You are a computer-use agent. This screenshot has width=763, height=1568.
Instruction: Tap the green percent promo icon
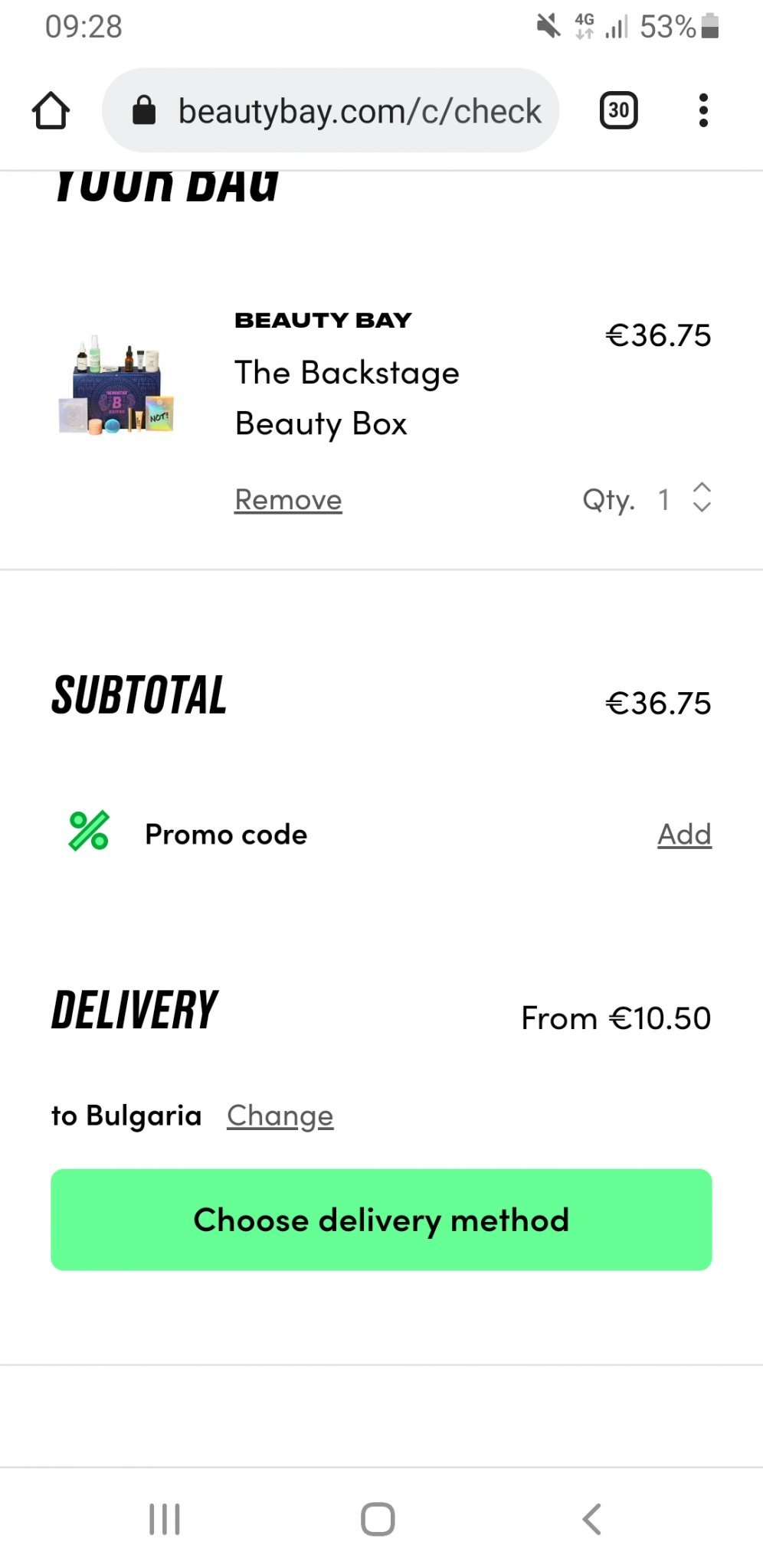coord(89,831)
